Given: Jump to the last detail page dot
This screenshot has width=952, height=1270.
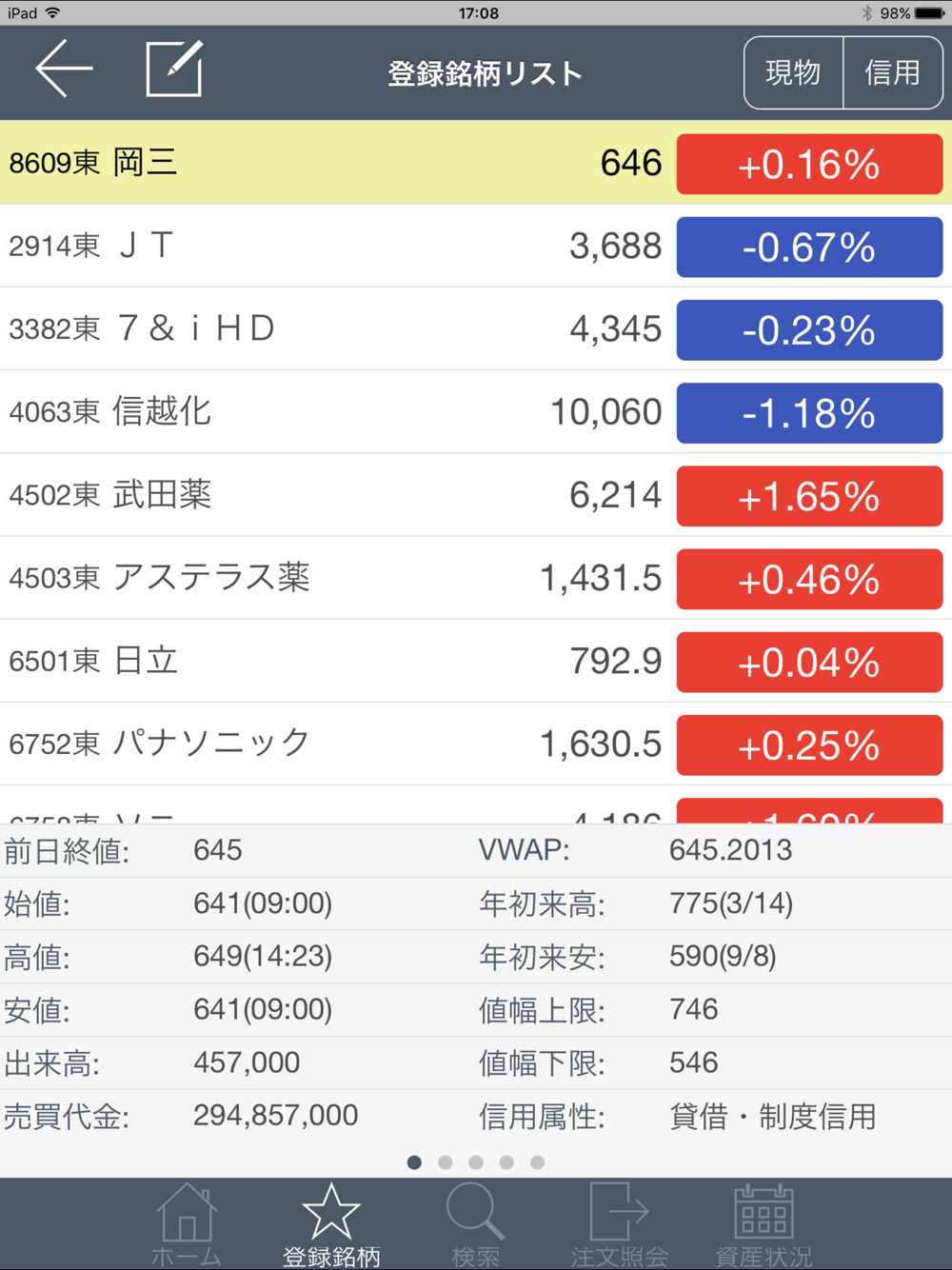Looking at the screenshot, I should point(538,1162).
